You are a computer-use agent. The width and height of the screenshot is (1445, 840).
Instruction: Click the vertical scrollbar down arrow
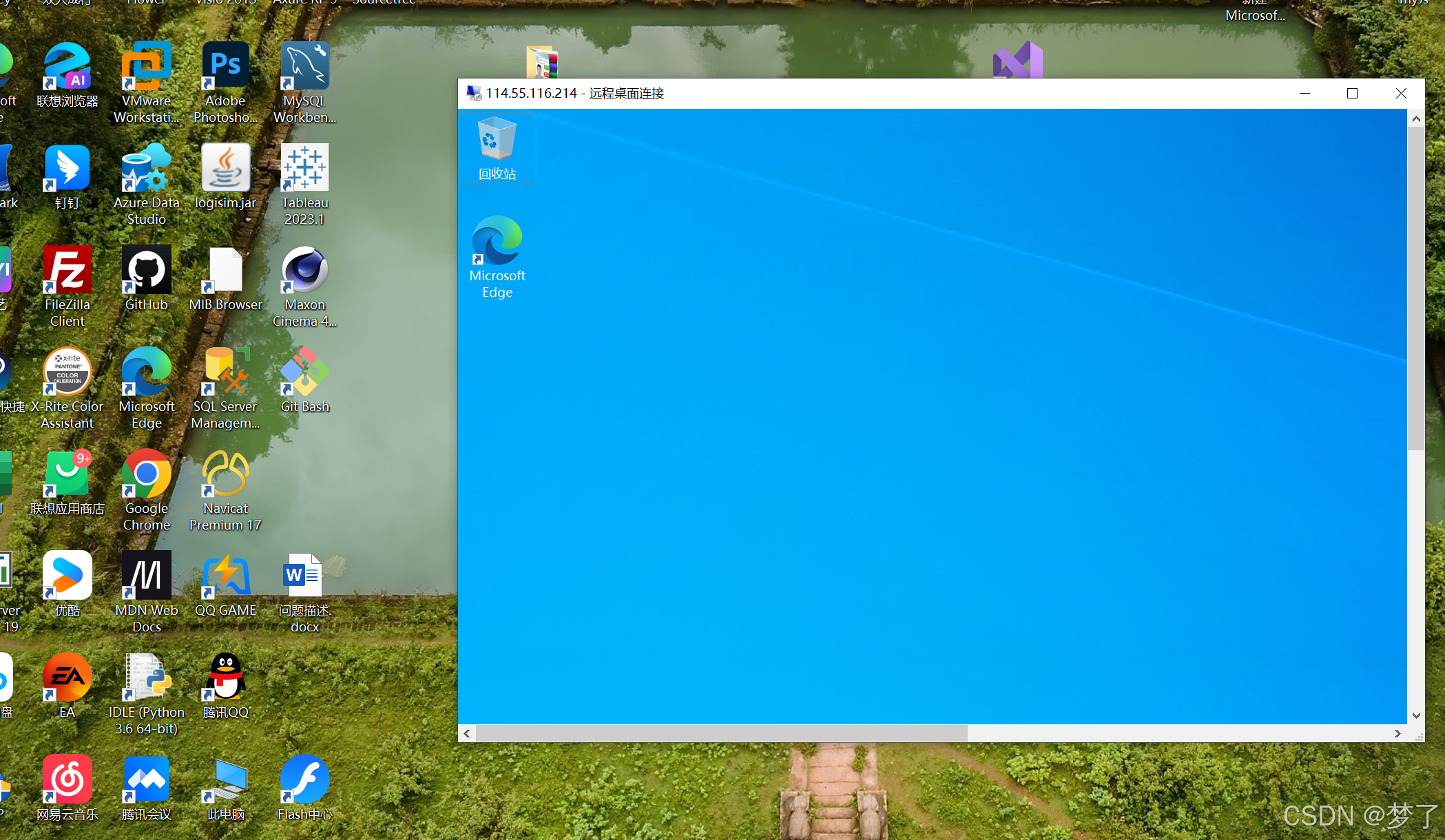click(x=1416, y=715)
